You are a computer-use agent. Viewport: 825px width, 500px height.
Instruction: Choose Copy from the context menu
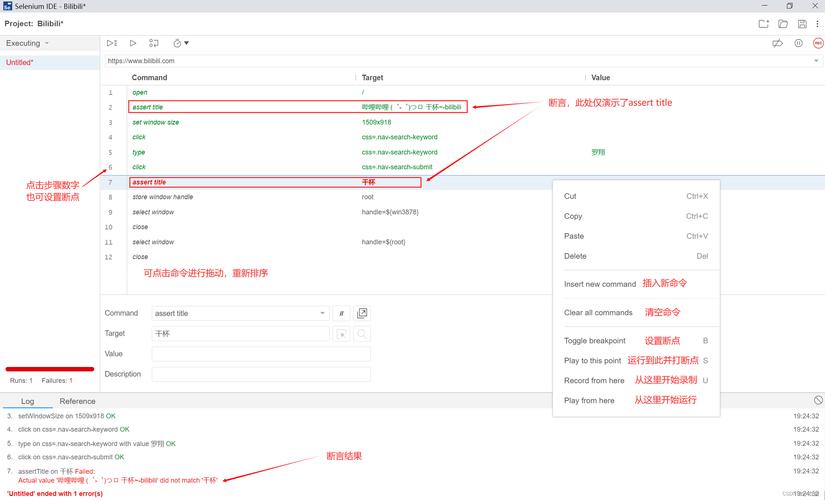coord(636,216)
